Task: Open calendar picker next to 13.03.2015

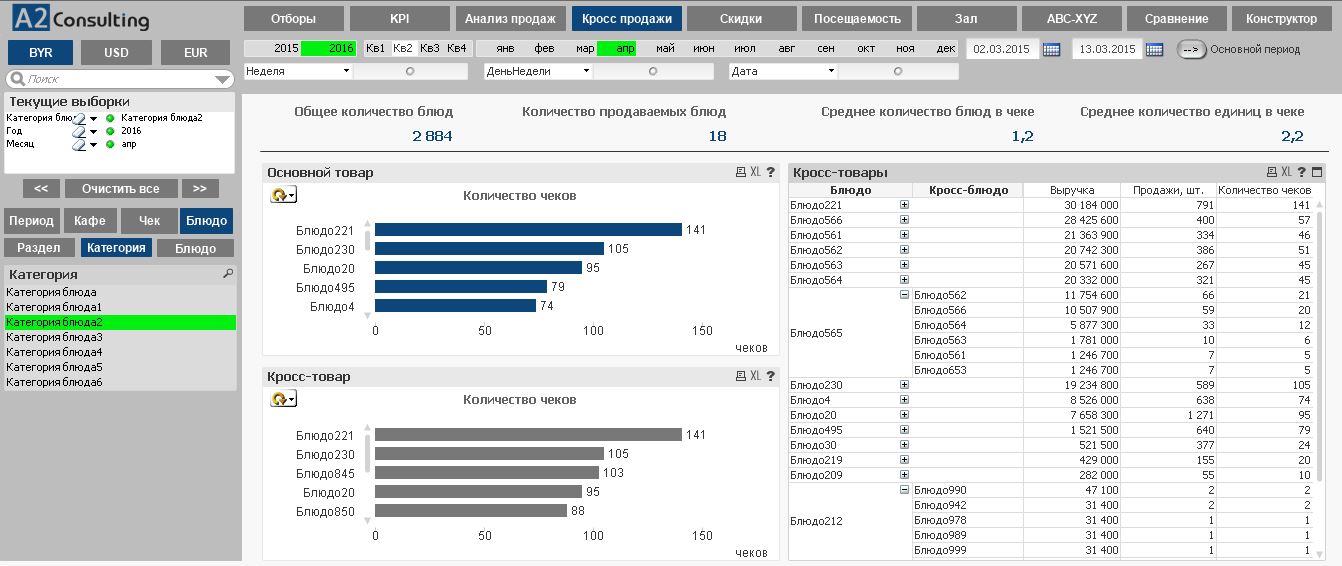Action: click(1155, 49)
